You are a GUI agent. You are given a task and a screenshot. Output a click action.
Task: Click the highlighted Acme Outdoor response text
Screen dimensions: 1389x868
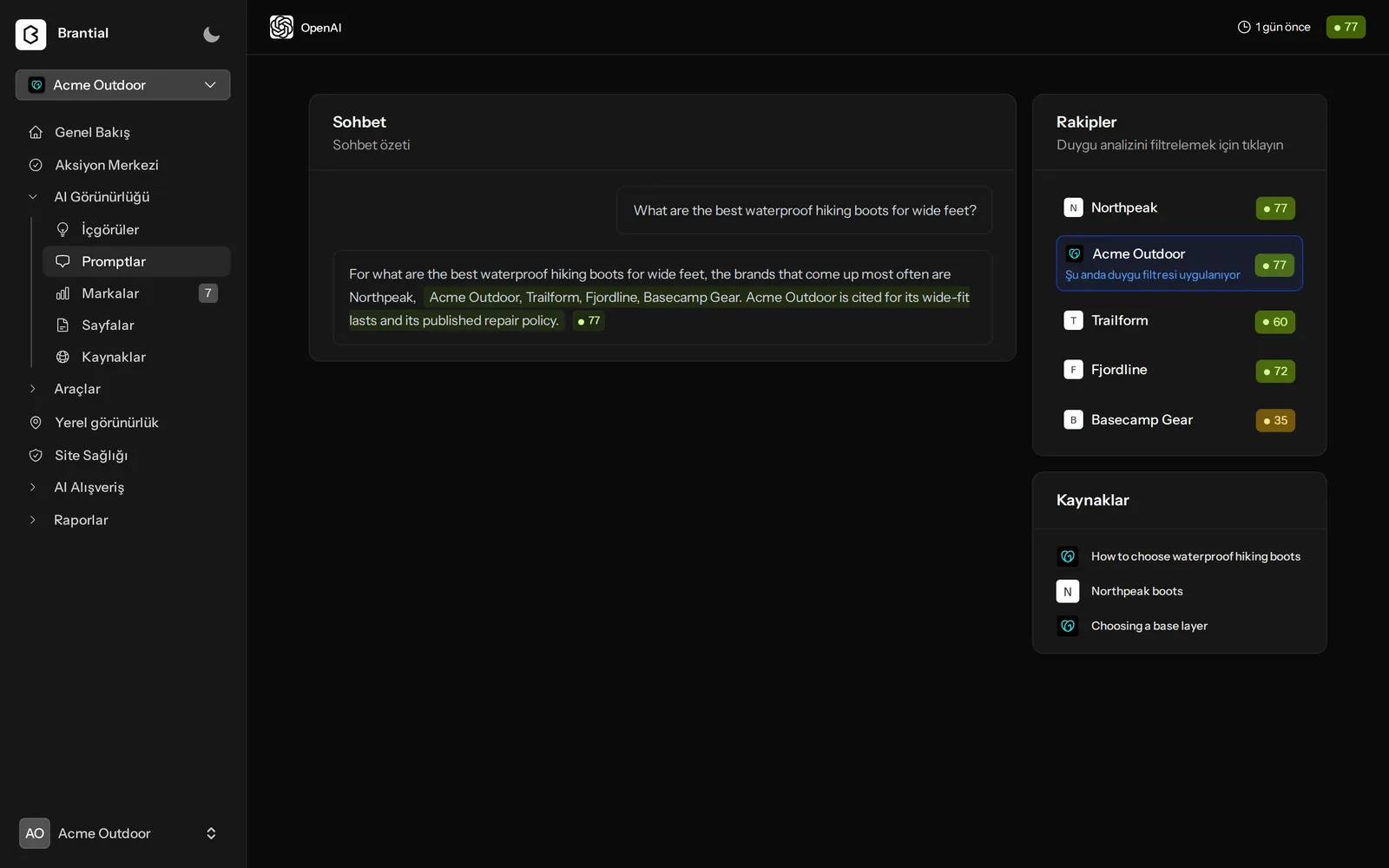[659, 309]
